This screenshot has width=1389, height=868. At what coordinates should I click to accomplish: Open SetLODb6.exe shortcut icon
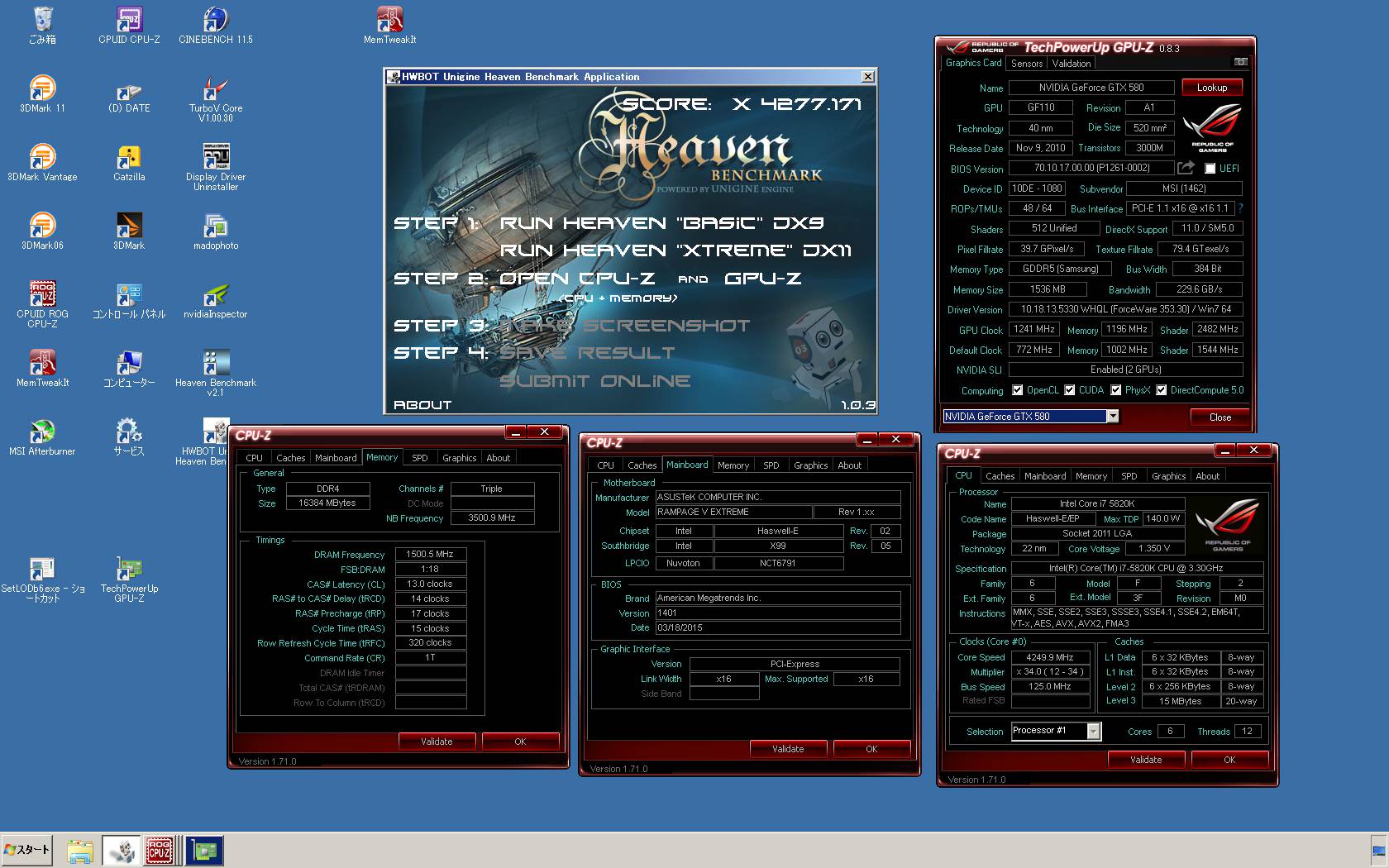point(42,579)
